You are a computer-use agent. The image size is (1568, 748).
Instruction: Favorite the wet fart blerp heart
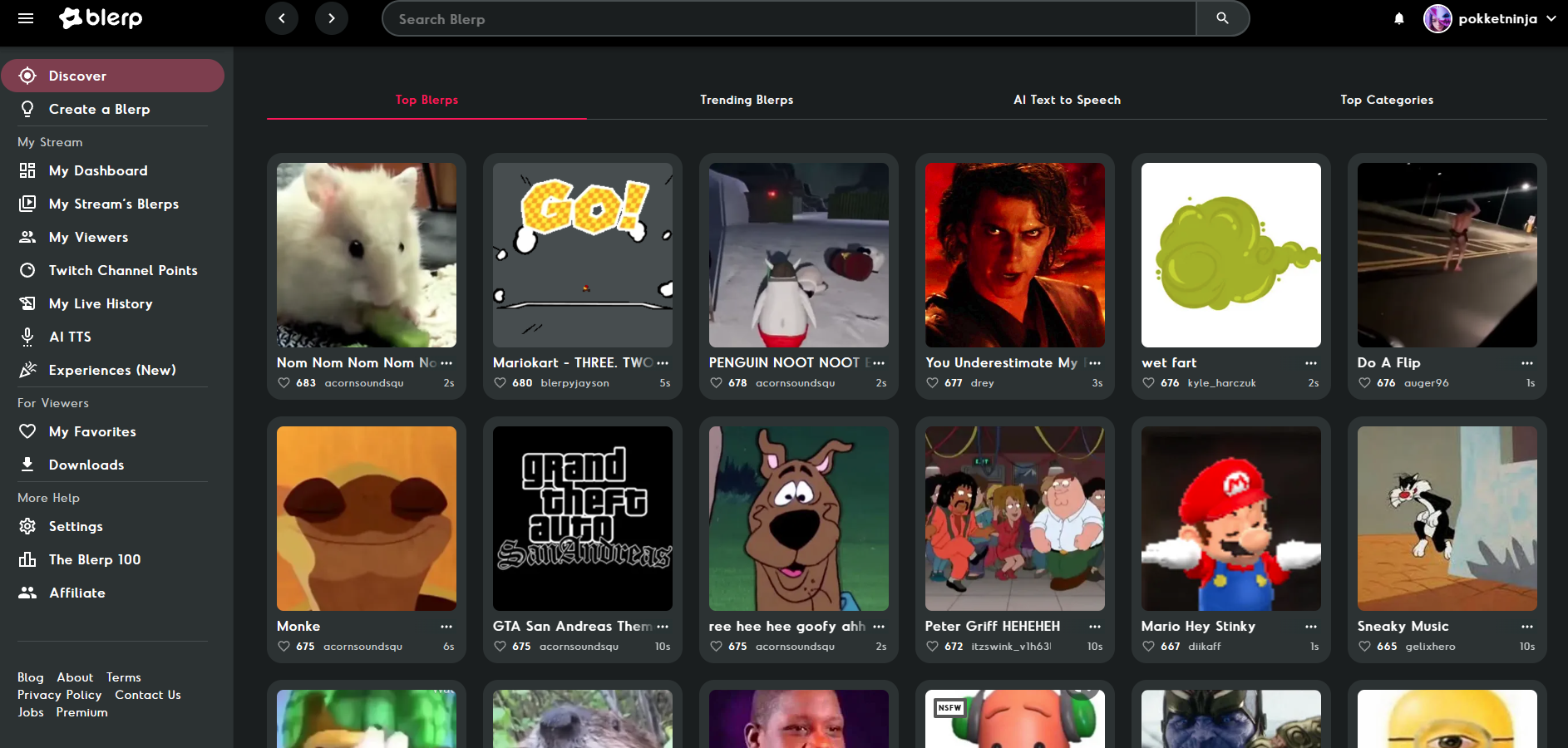coord(1149,383)
